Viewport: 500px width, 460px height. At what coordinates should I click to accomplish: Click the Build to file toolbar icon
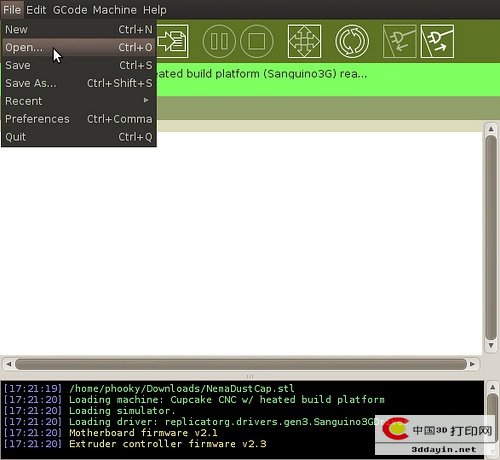[x=173, y=41]
